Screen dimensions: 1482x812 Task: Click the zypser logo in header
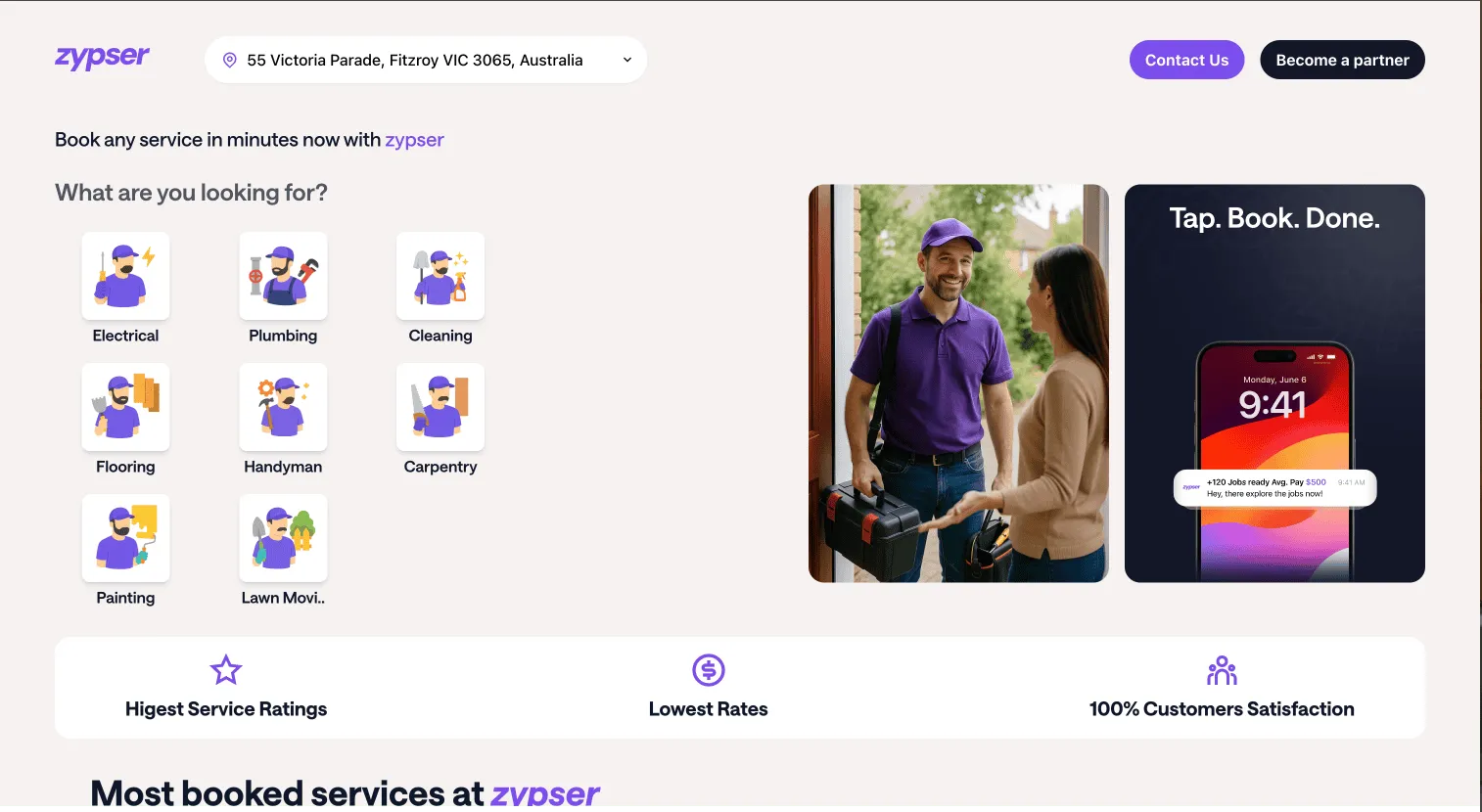(102, 58)
